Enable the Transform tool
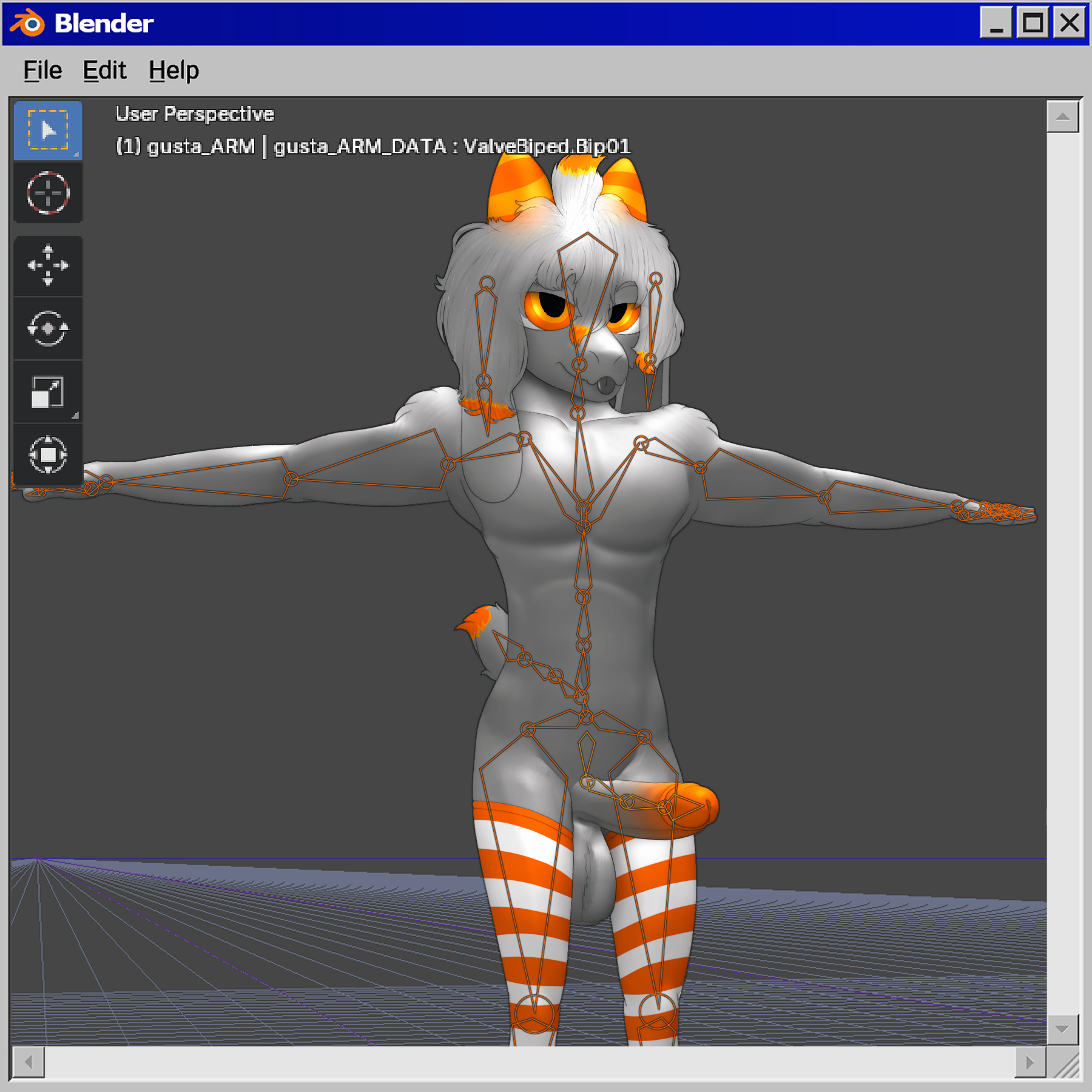1092x1092 pixels. coord(48,454)
